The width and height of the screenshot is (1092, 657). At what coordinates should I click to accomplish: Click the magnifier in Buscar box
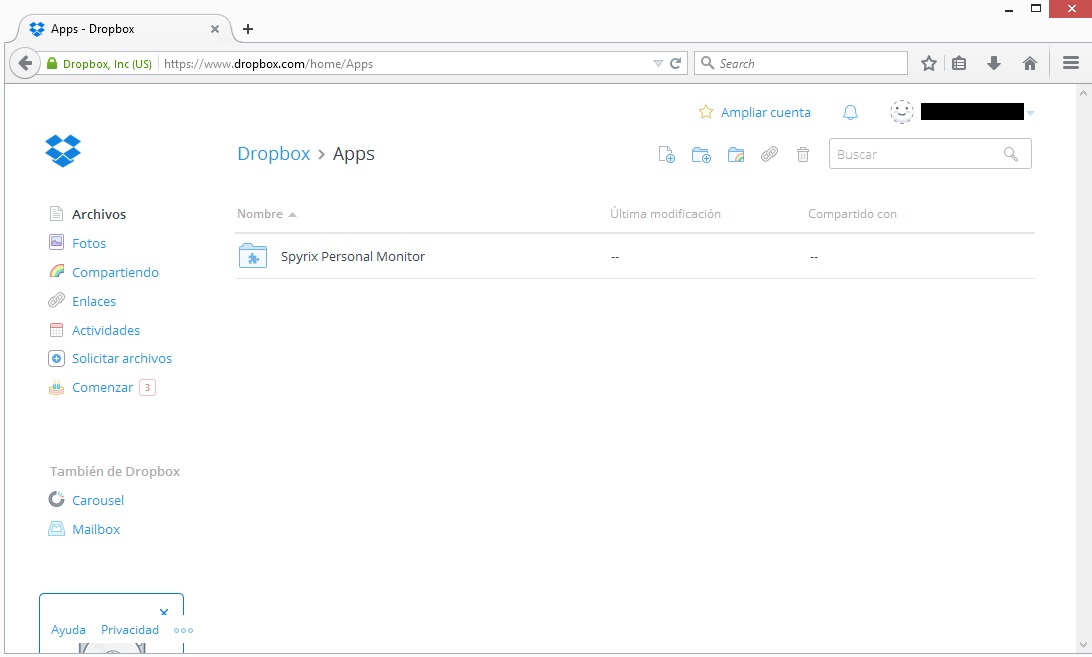tap(1011, 154)
